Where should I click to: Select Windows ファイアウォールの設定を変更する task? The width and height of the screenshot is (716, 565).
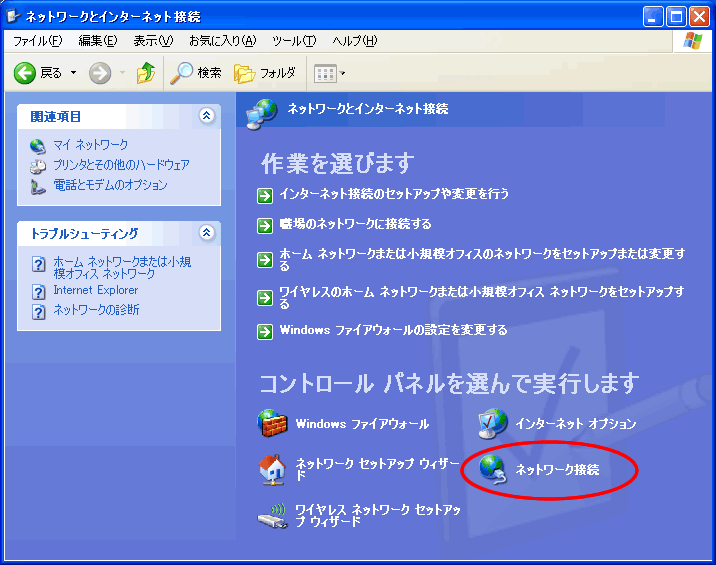point(393,330)
